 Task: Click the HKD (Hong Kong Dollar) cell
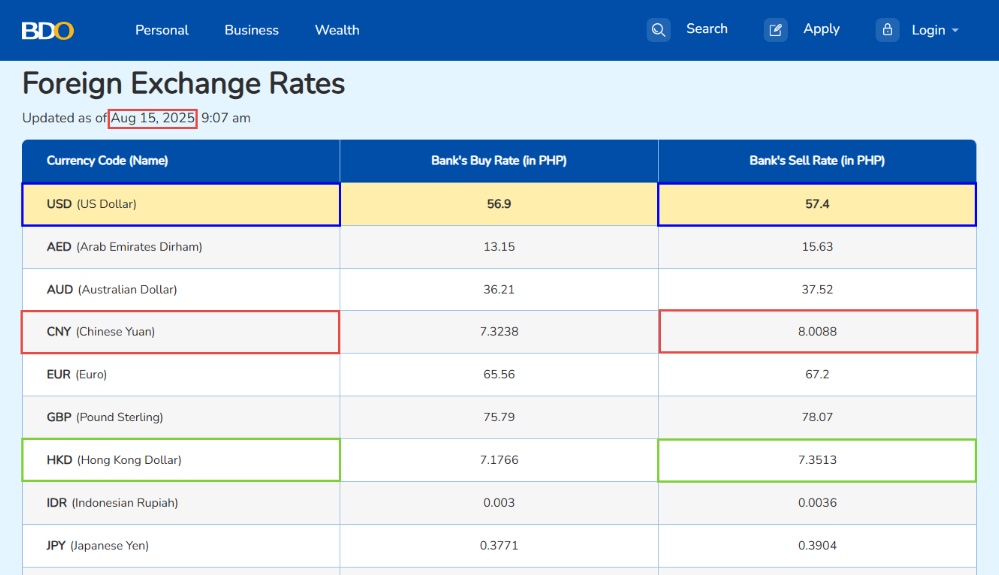(x=181, y=460)
